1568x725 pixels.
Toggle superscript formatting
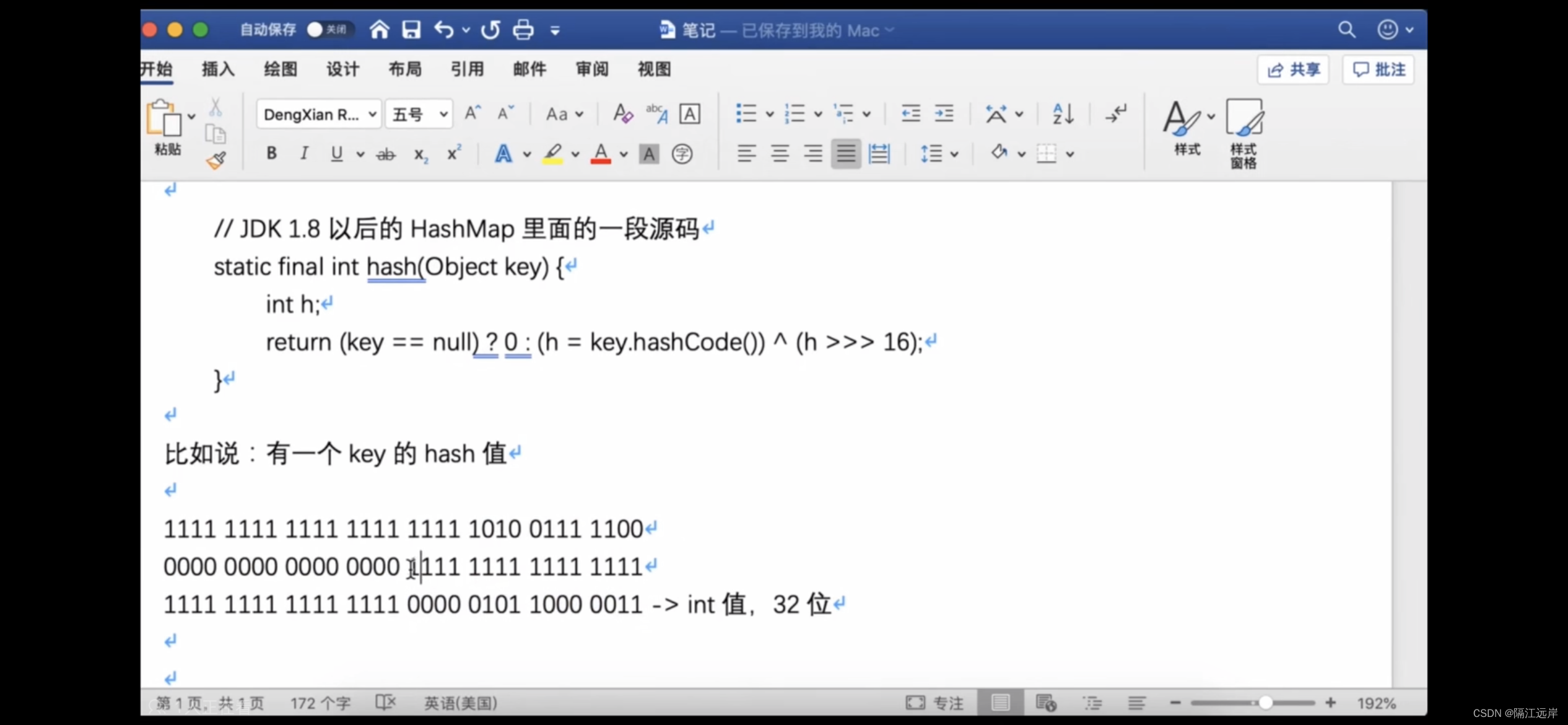(x=454, y=152)
